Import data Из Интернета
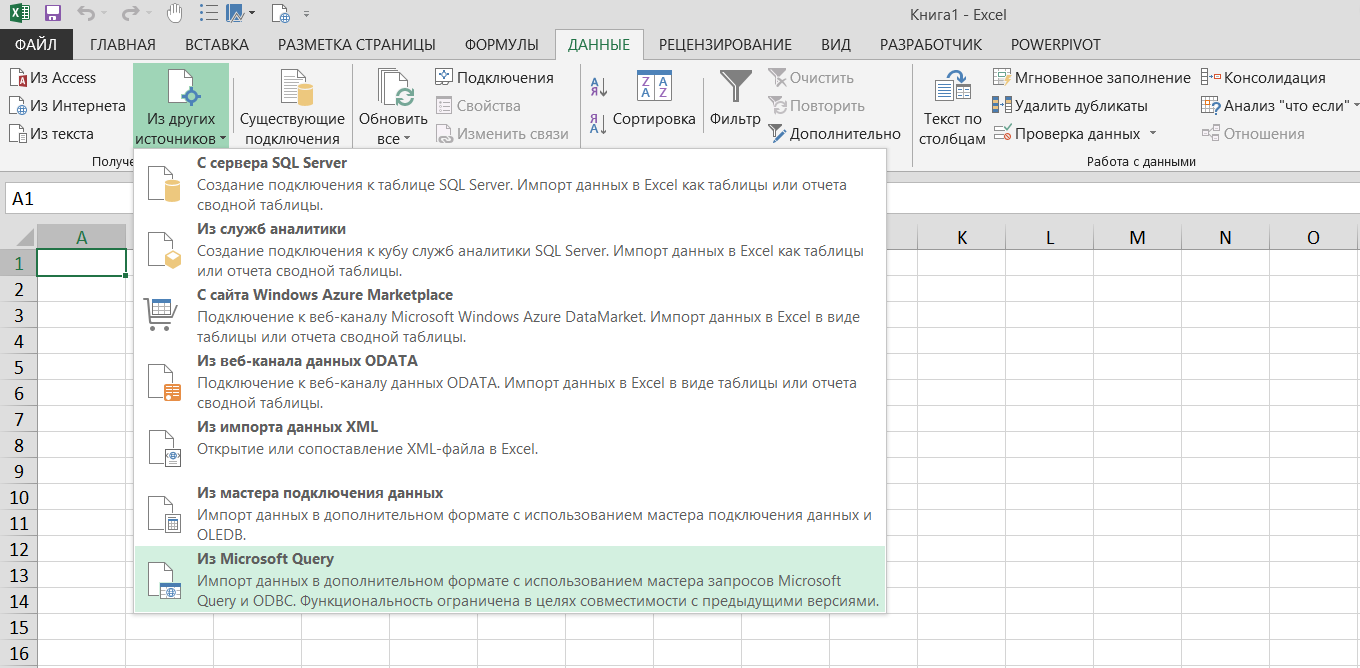The height and width of the screenshot is (668, 1360). [x=67, y=106]
